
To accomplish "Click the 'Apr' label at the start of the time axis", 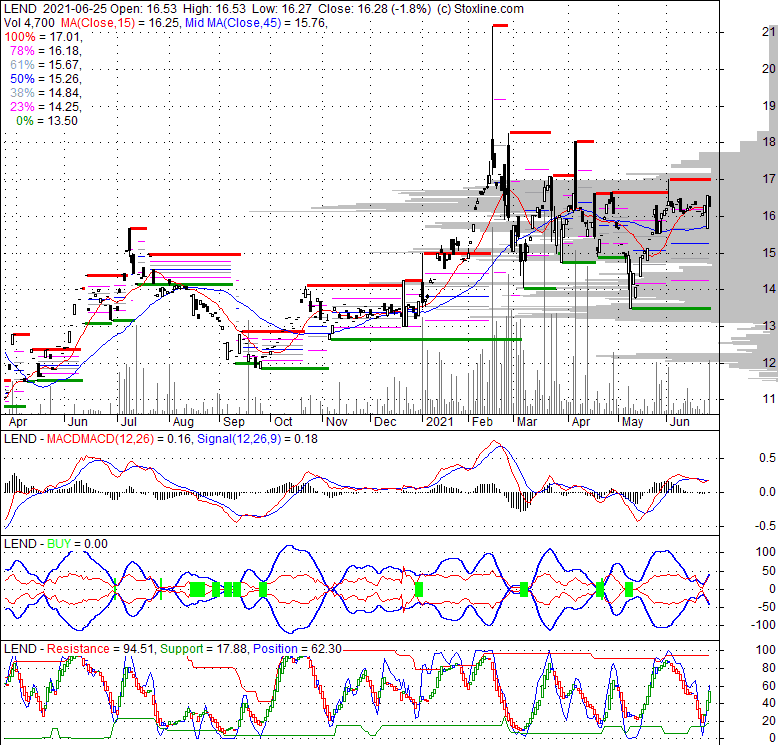I will point(18,422).
